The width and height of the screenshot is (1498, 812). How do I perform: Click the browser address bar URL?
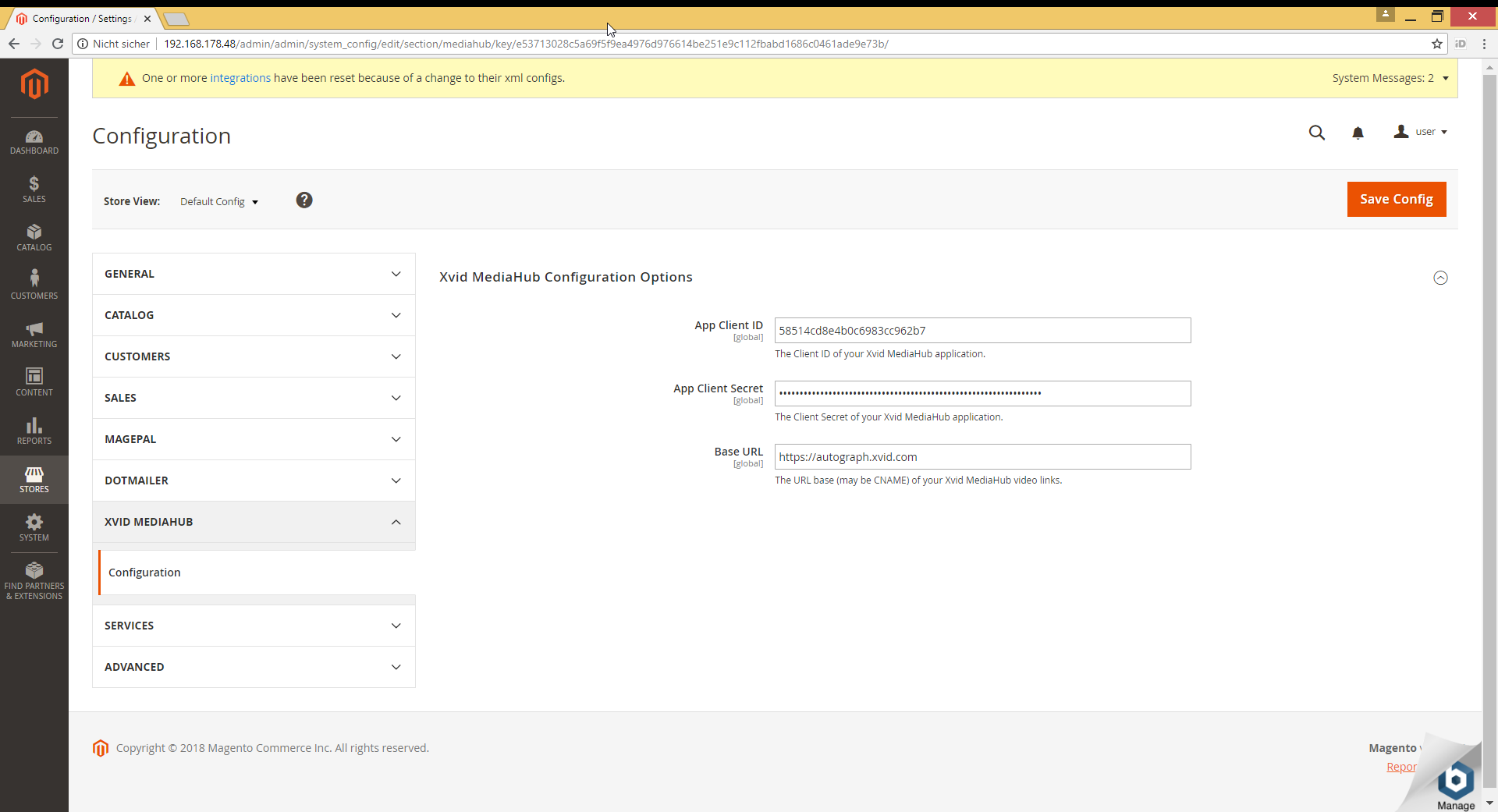pyautogui.click(x=526, y=44)
